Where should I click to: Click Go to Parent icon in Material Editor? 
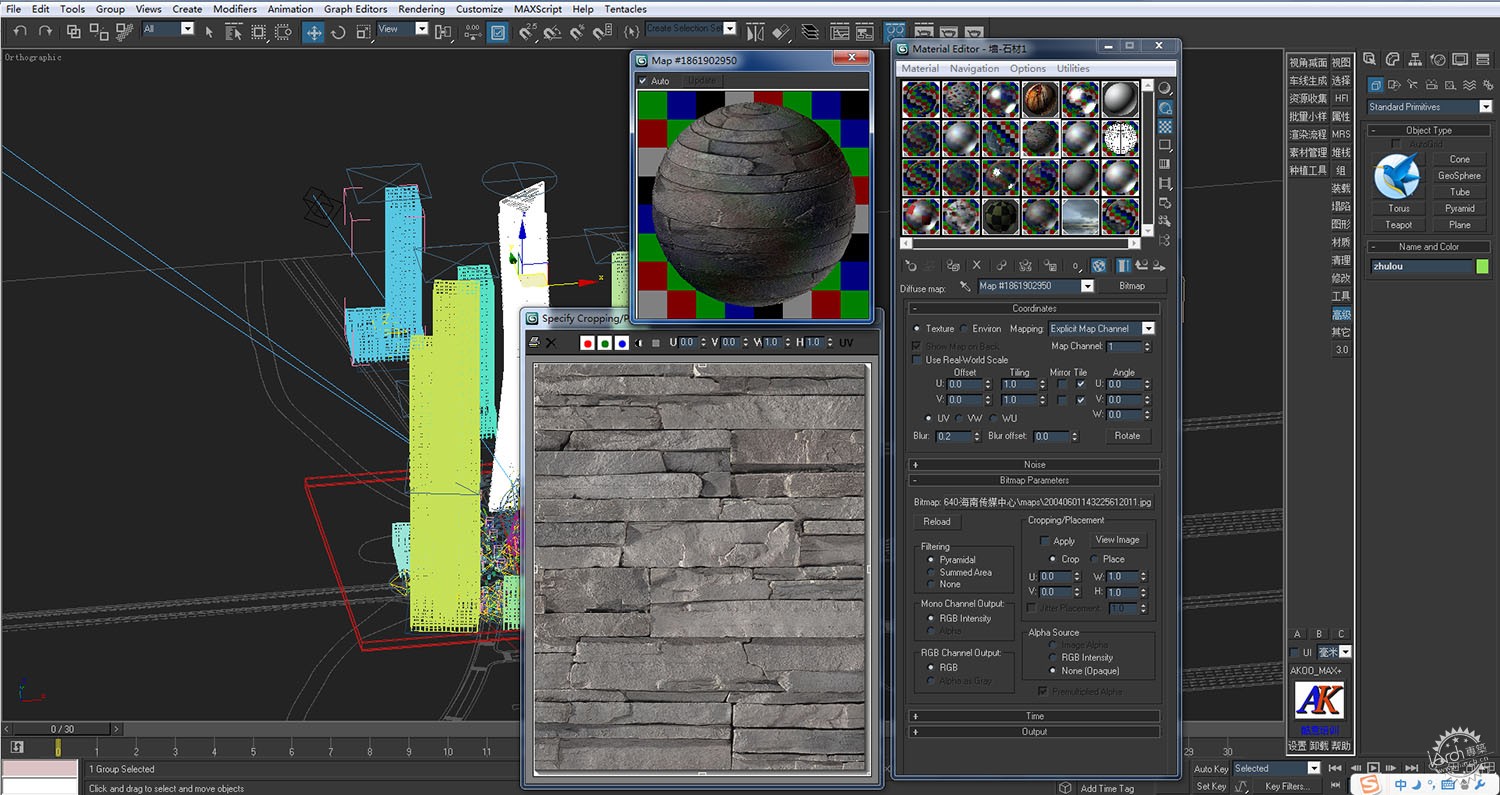[1142, 266]
